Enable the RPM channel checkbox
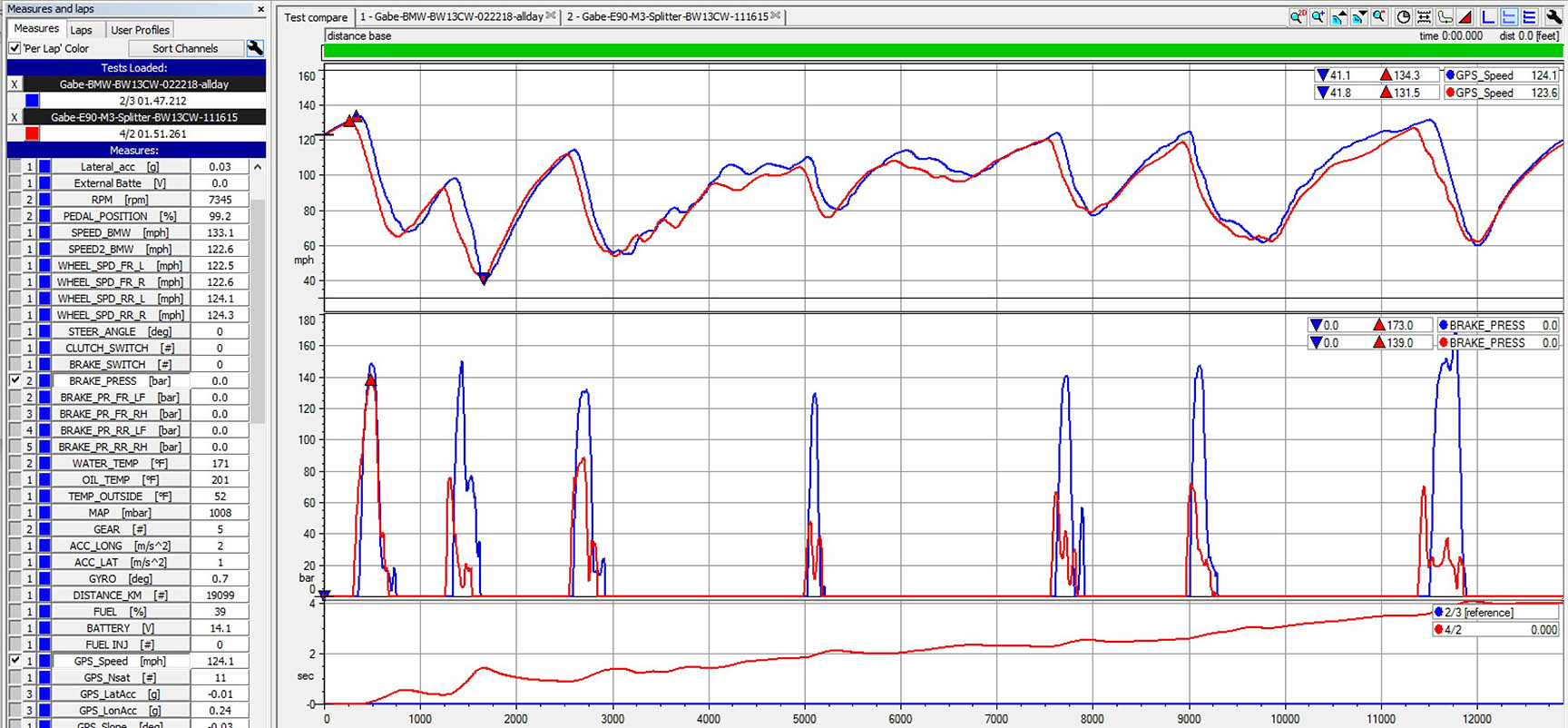The image size is (1568, 728). pos(15,200)
